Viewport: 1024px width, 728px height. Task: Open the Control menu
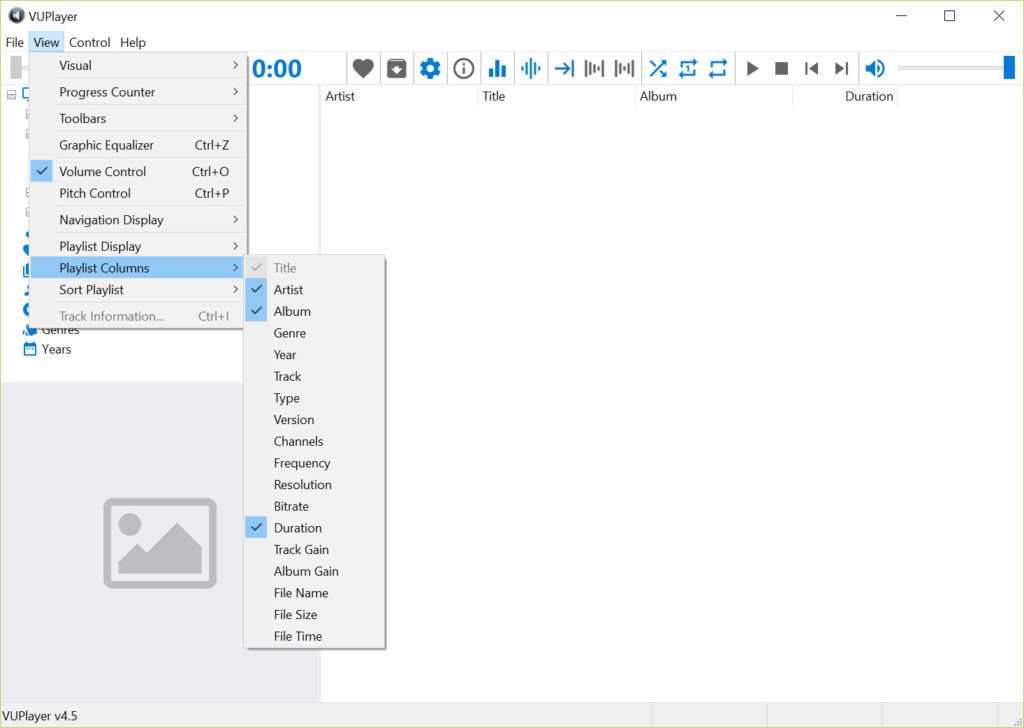point(89,42)
